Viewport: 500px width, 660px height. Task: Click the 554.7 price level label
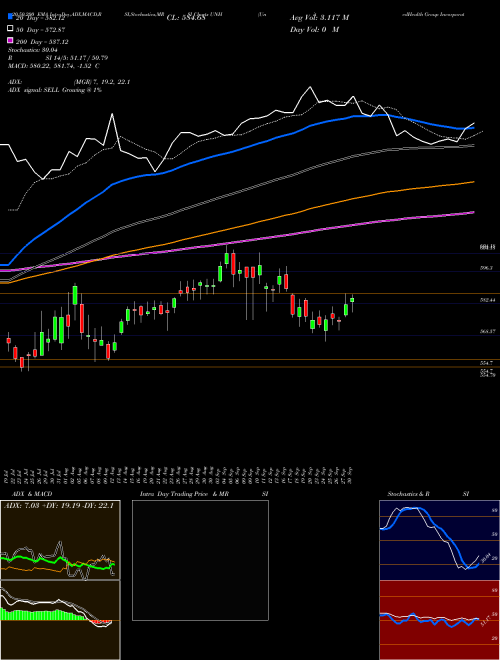pyautogui.click(x=487, y=362)
